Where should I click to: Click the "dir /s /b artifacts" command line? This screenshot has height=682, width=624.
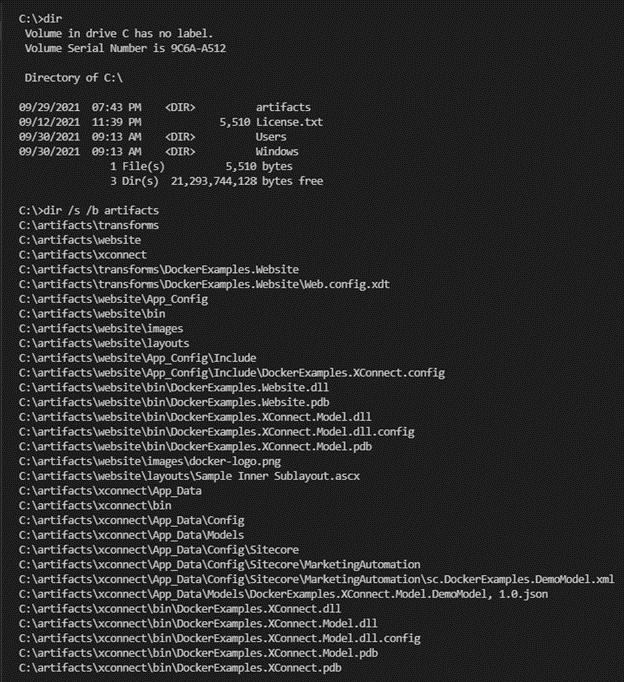89,211
